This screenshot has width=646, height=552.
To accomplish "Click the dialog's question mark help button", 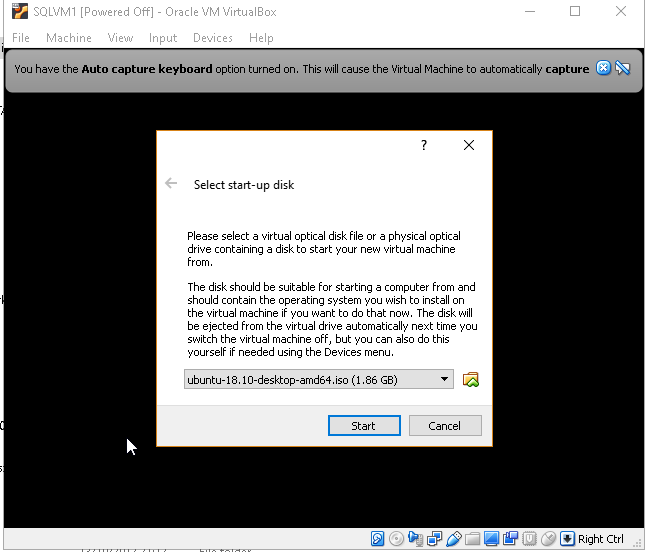I will coord(424,145).
